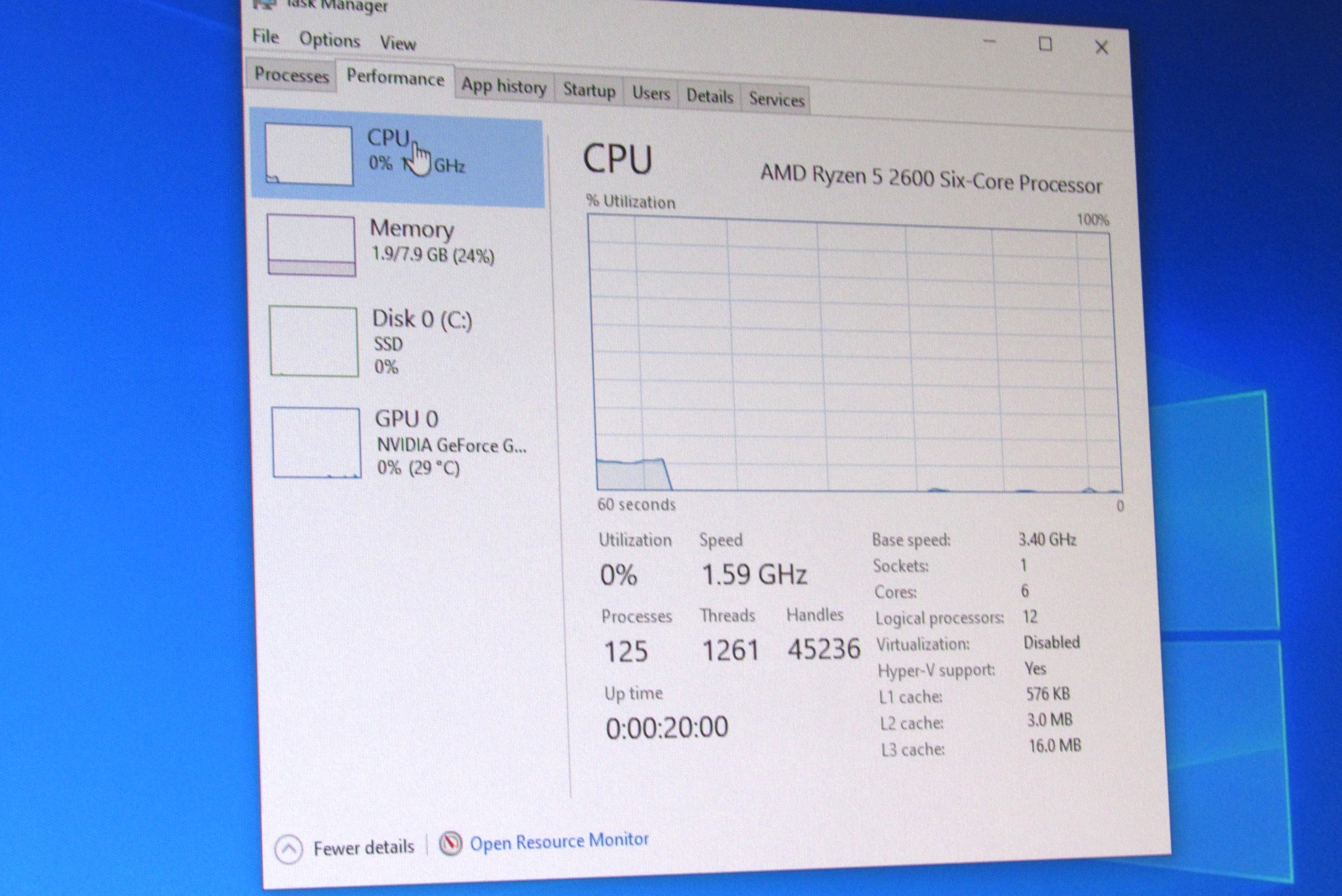Minimize the Task Manager window

[x=989, y=42]
